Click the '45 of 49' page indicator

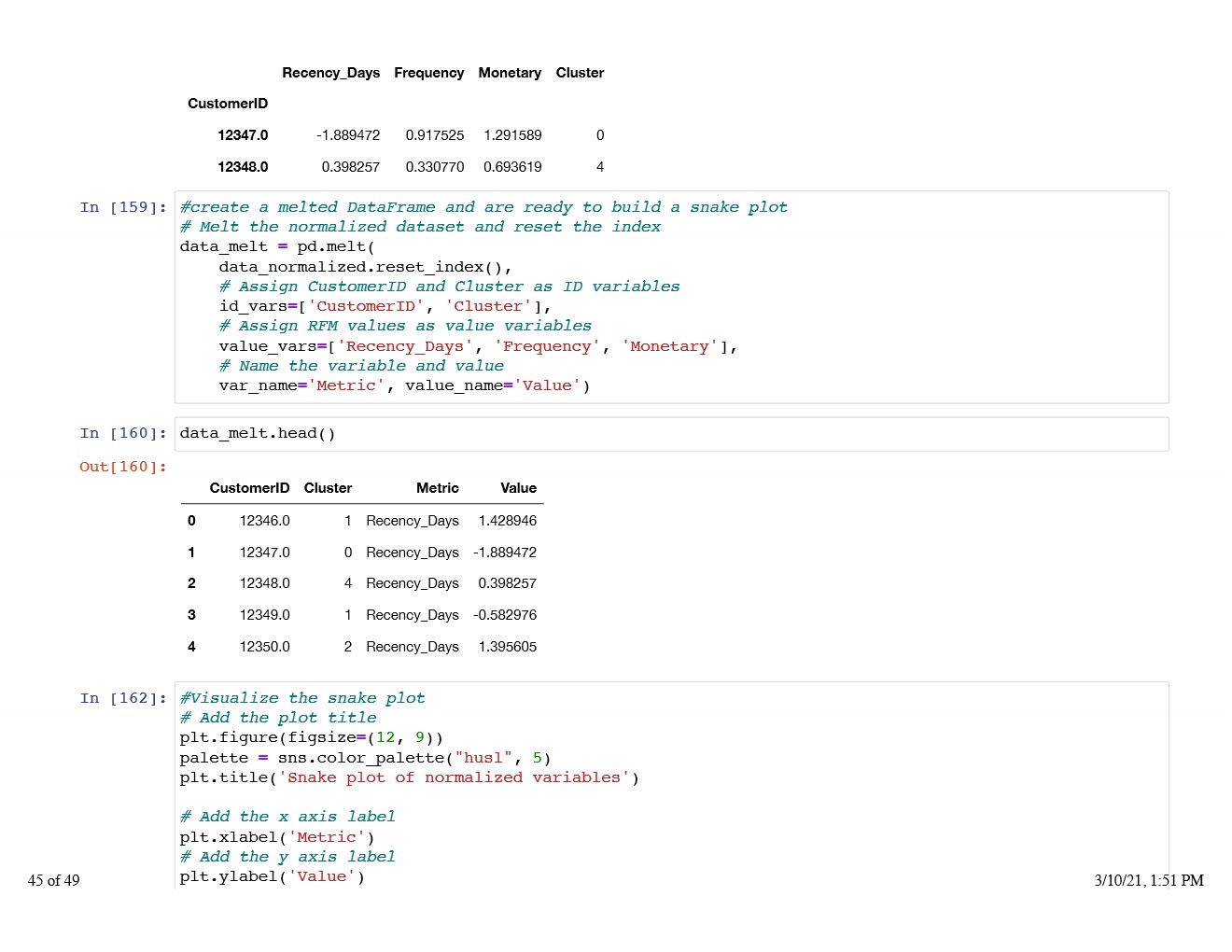tap(53, 880)
